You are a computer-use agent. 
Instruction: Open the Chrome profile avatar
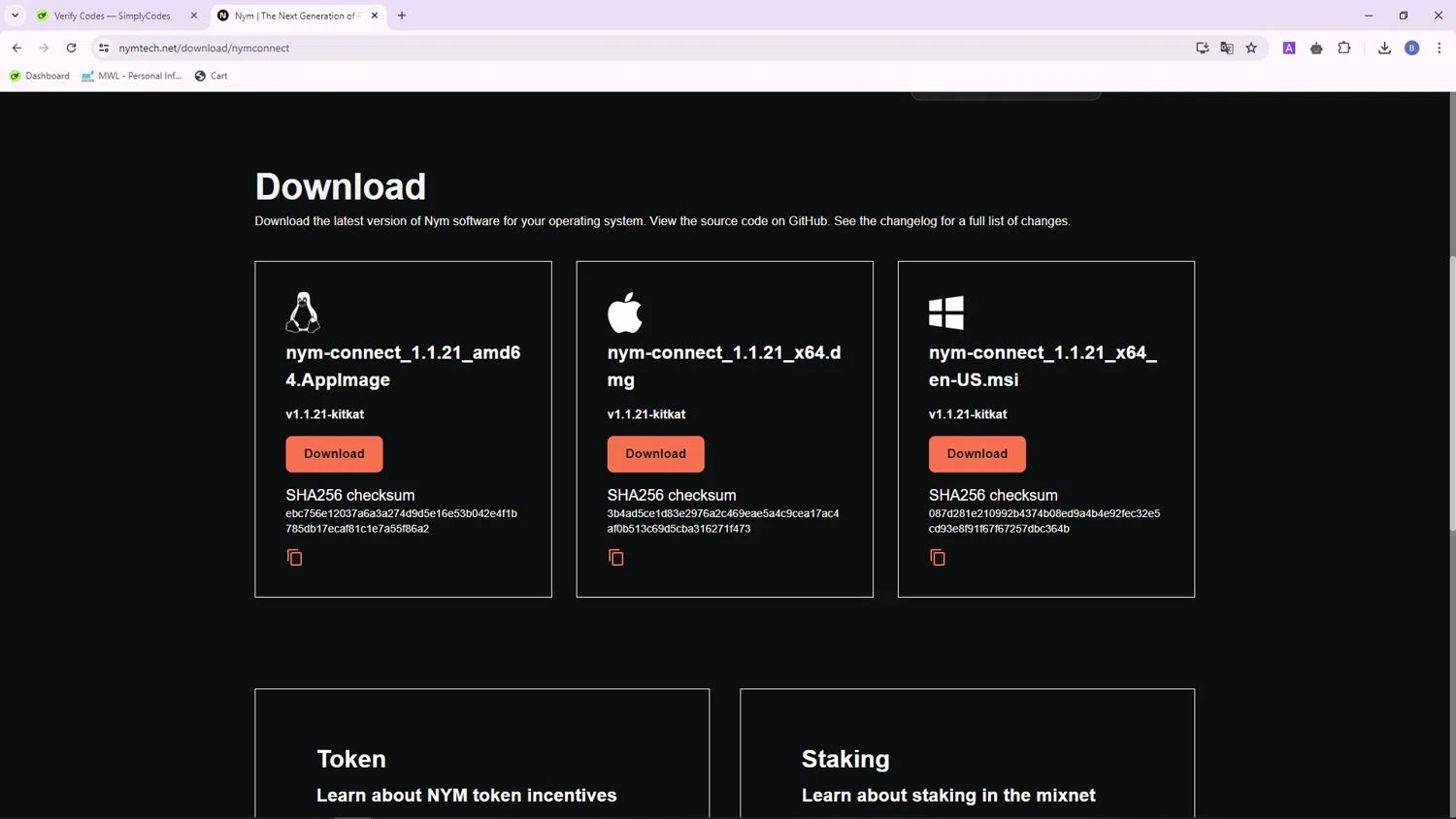1412,48
